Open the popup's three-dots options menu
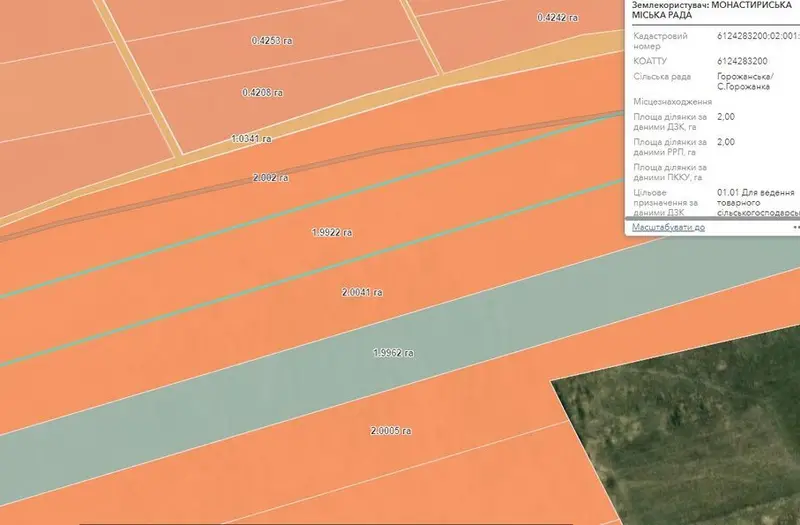This screenshot has width=800, height=525. point(796,227)
